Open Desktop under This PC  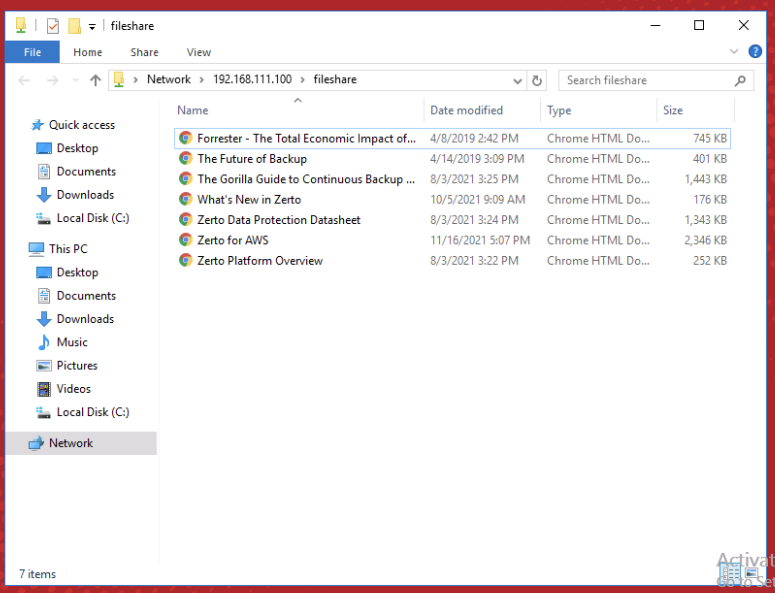click(x=77, y=272)
